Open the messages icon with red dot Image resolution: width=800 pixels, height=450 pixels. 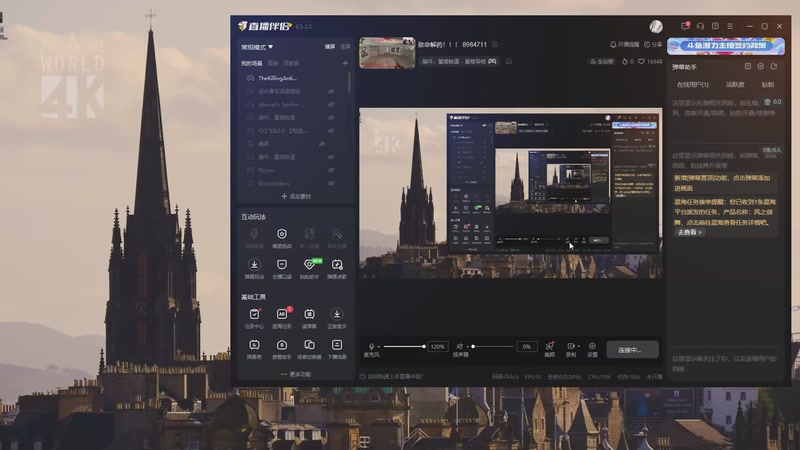coord(685,26)
